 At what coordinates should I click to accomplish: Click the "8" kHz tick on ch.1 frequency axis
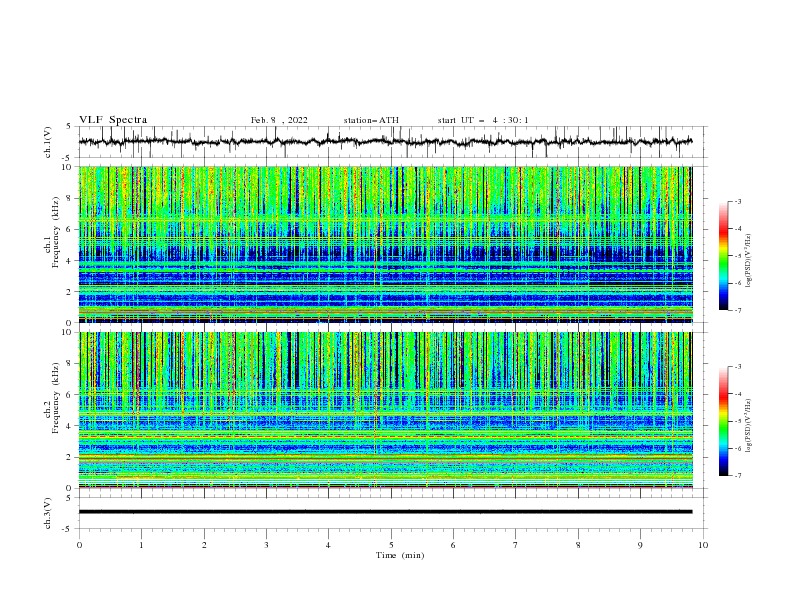click(x=70, y=198)
